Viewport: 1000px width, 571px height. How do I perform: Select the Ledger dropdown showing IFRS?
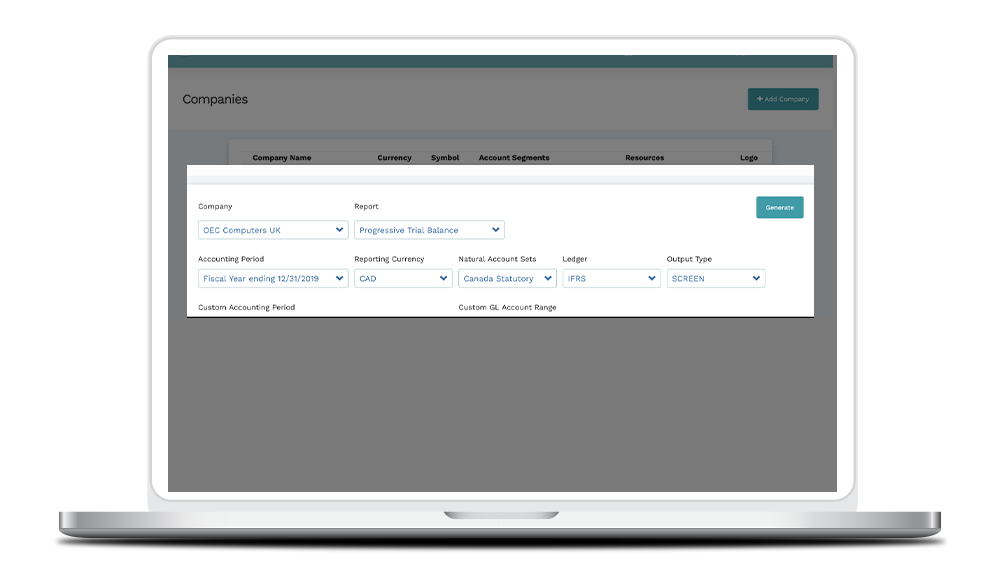611,279
